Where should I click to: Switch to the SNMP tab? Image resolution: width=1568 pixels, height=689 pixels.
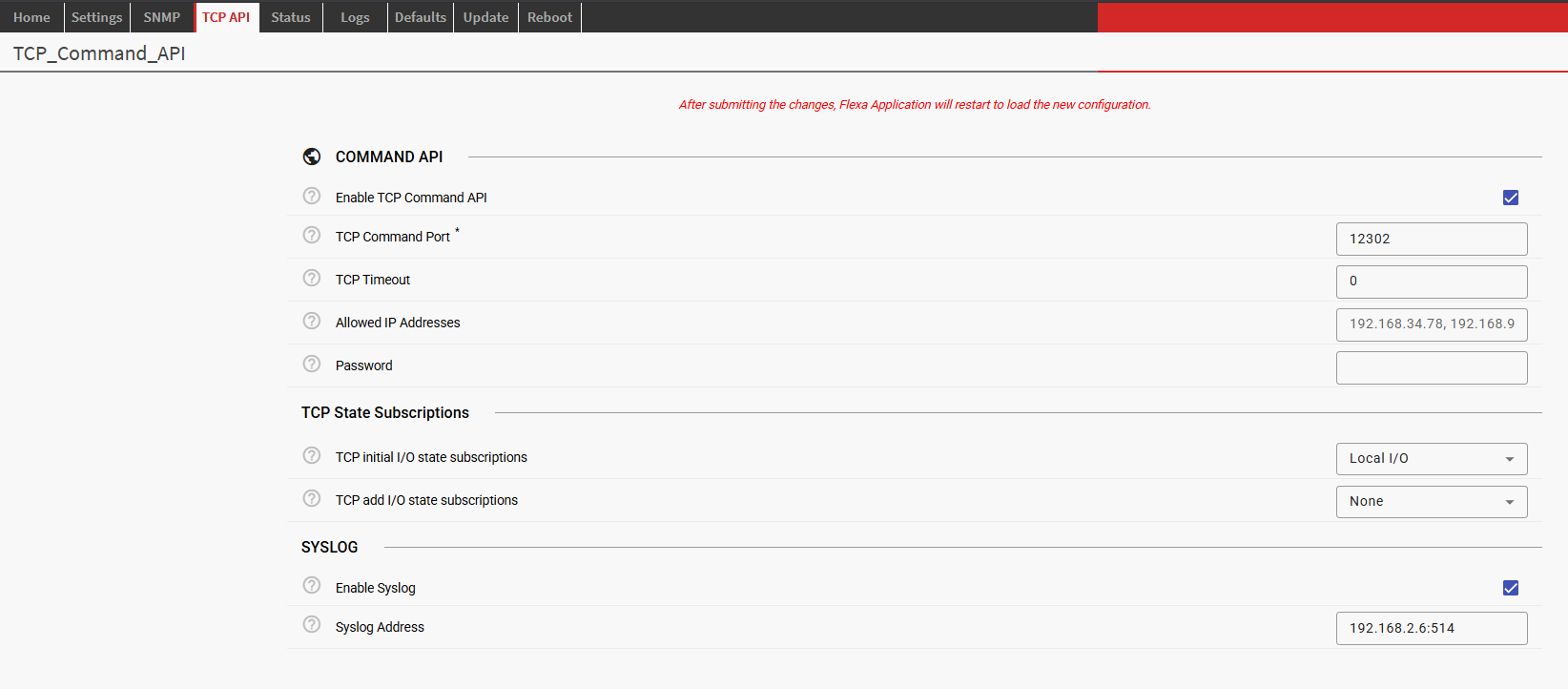pos(162,17)
